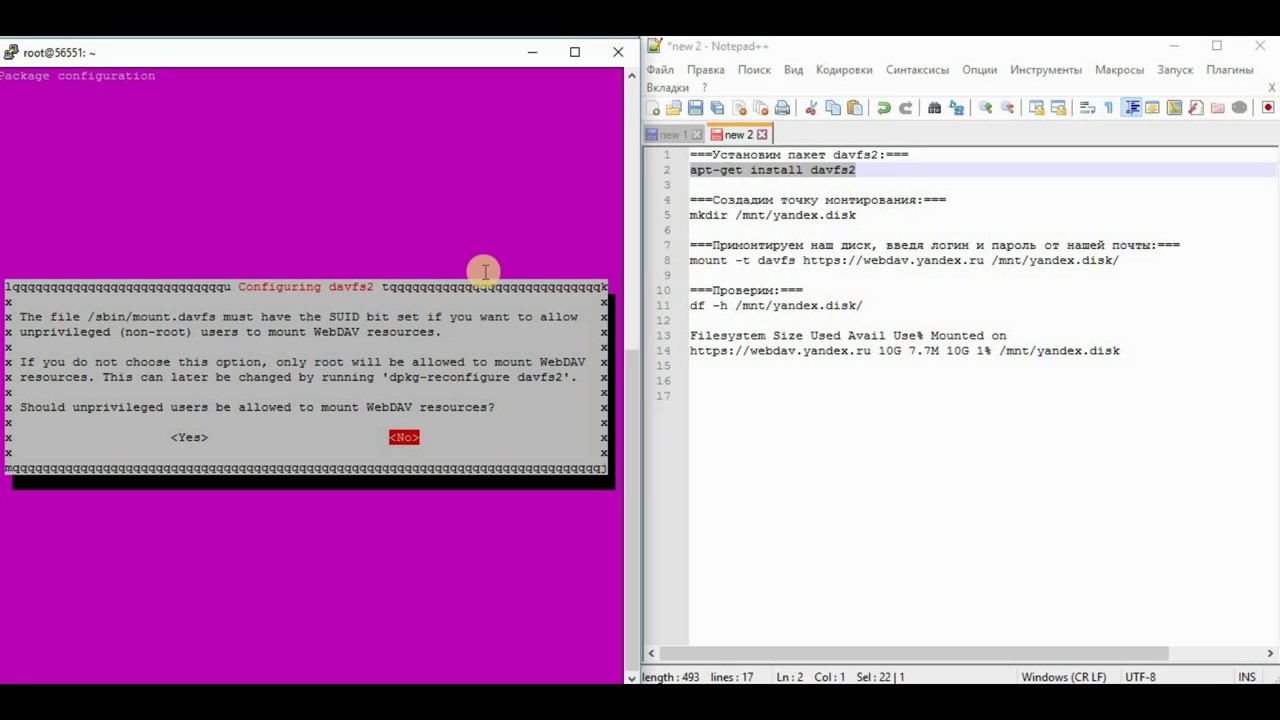Viewport: 1280px width, 720px height.
Task: Open the Вид menu
Action: tap(794, 70)
